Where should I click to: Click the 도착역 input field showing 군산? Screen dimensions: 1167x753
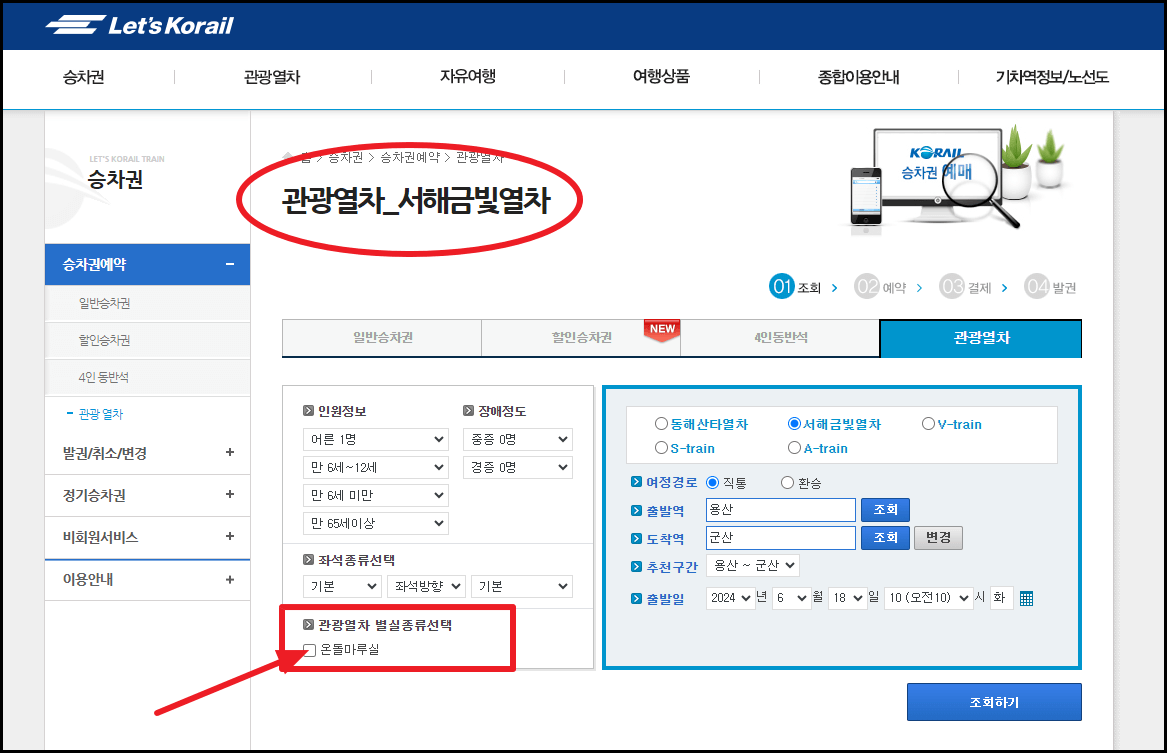tap(780, 537)
